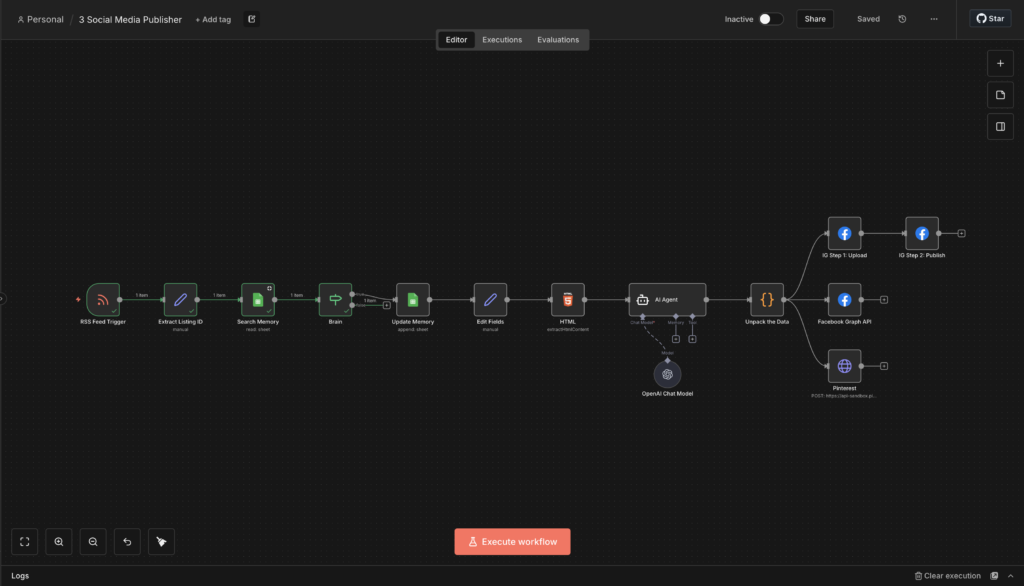Viewport: 1024px width, 586px height.
Task: Switch to the Executions tab
Action: click(x=502, y=40)
